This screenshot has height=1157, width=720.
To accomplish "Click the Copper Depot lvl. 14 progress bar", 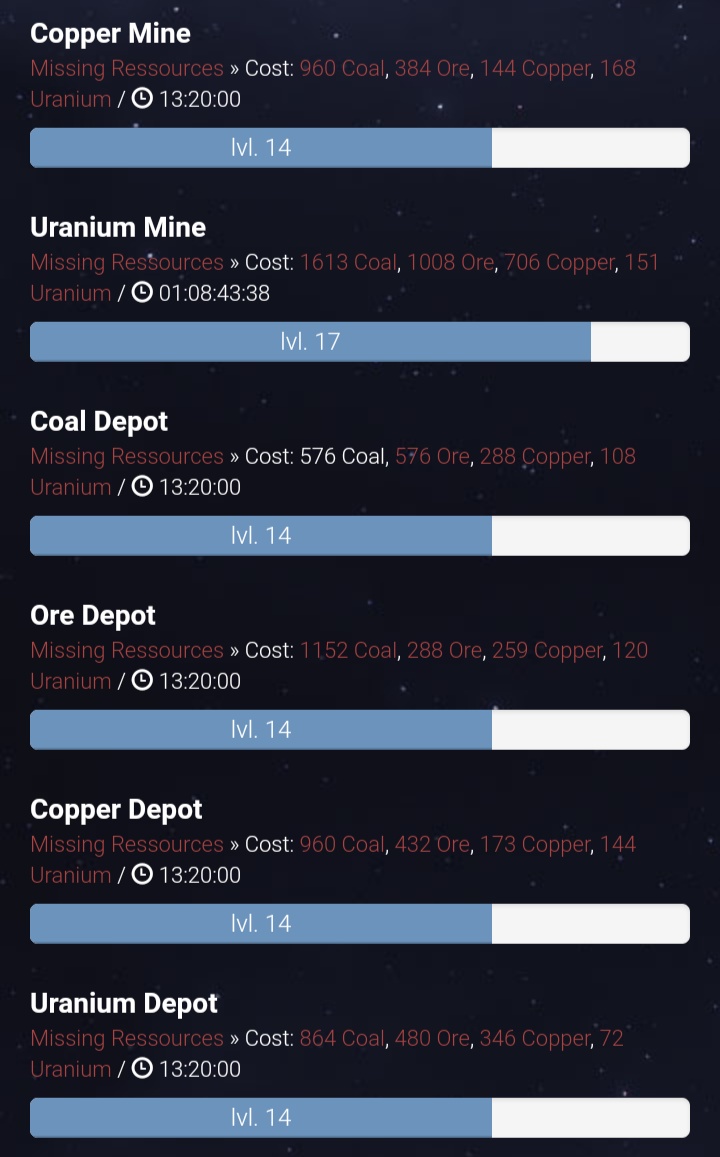I will [x=360, y=924].
